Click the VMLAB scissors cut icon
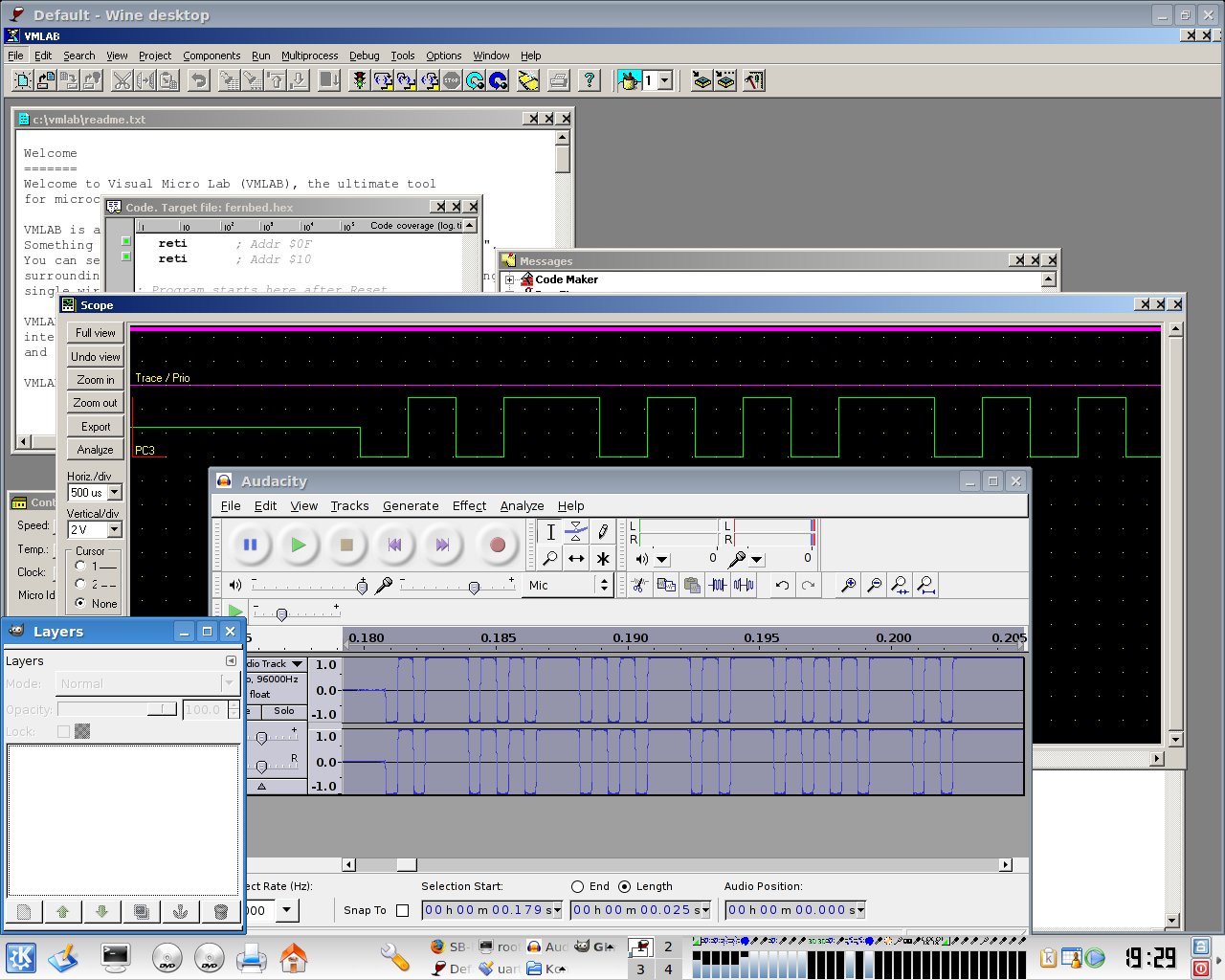1225x980 pixels. [122, 80]
